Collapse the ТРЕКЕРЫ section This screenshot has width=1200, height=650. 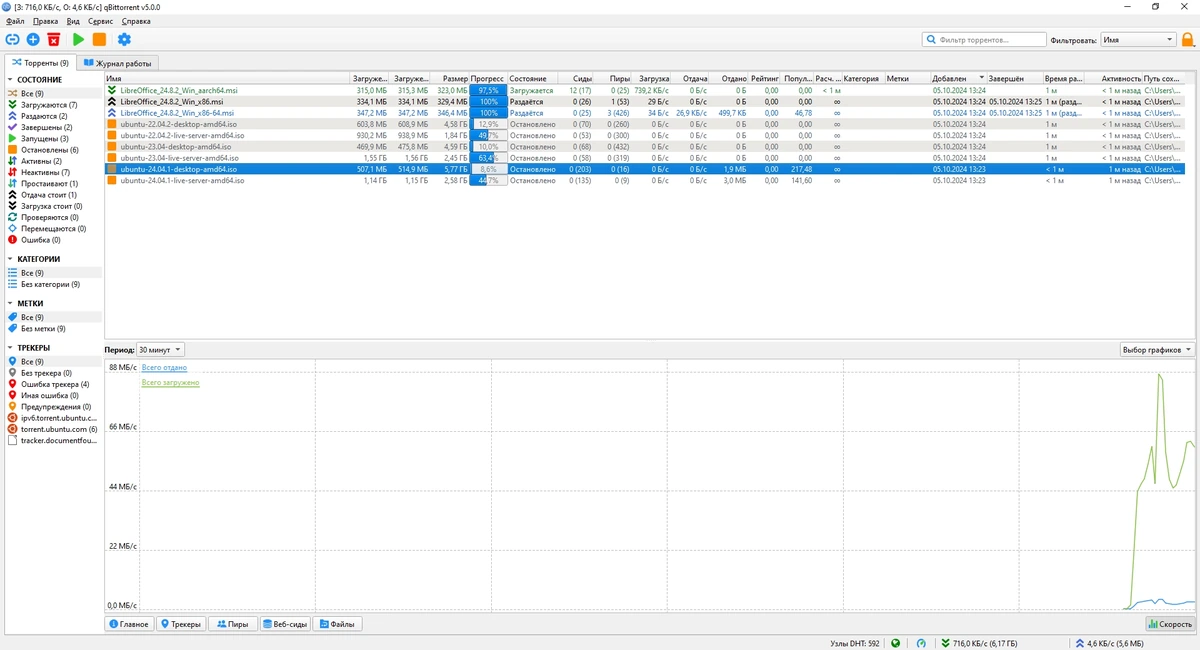29,348
